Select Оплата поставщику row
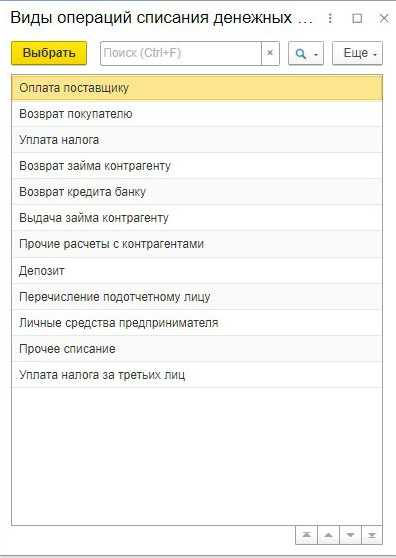Screen dimensions: 396x558 click(x=197, y=88)
